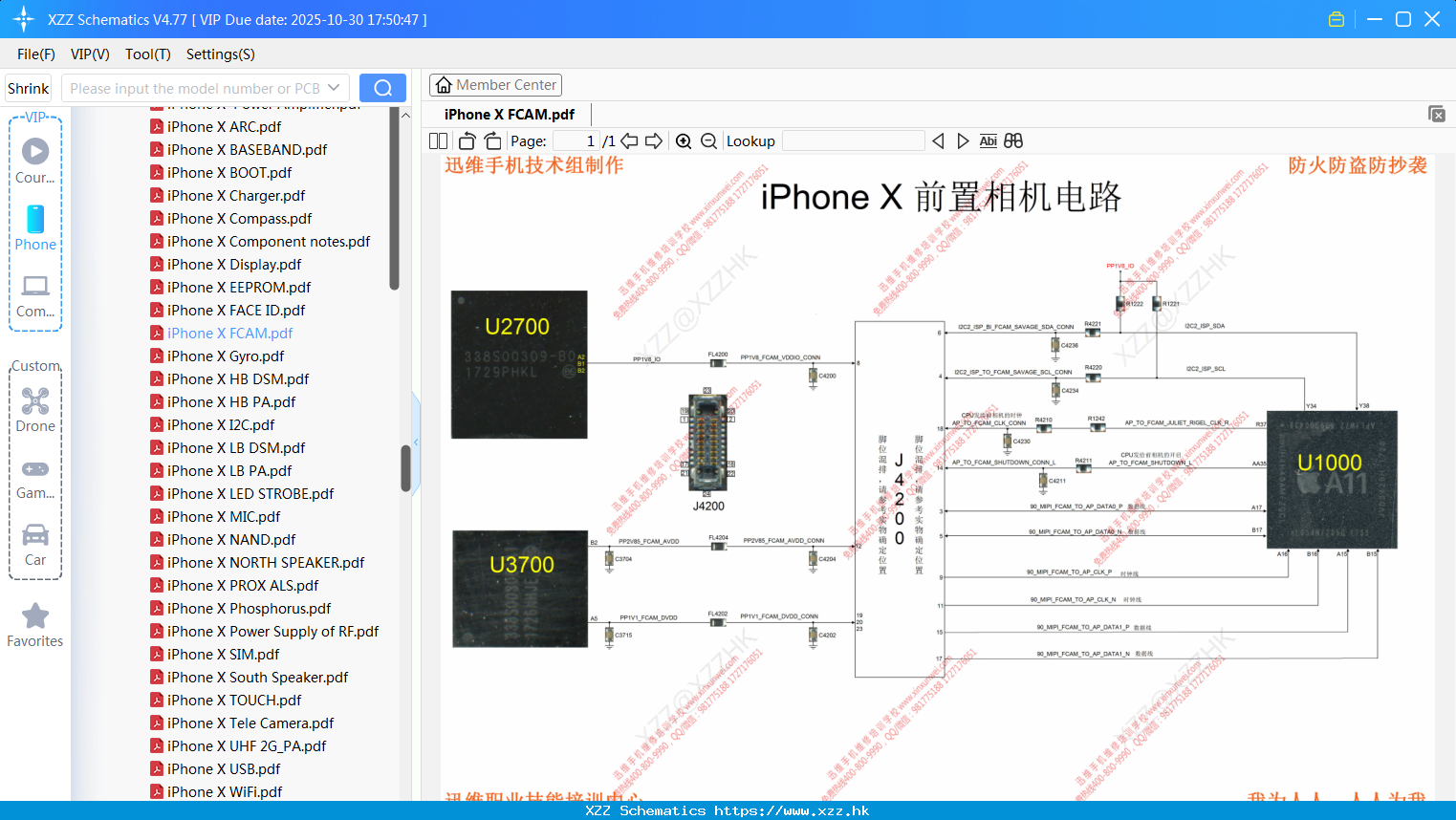Open Favorites star icon

(x=35, y=615)
